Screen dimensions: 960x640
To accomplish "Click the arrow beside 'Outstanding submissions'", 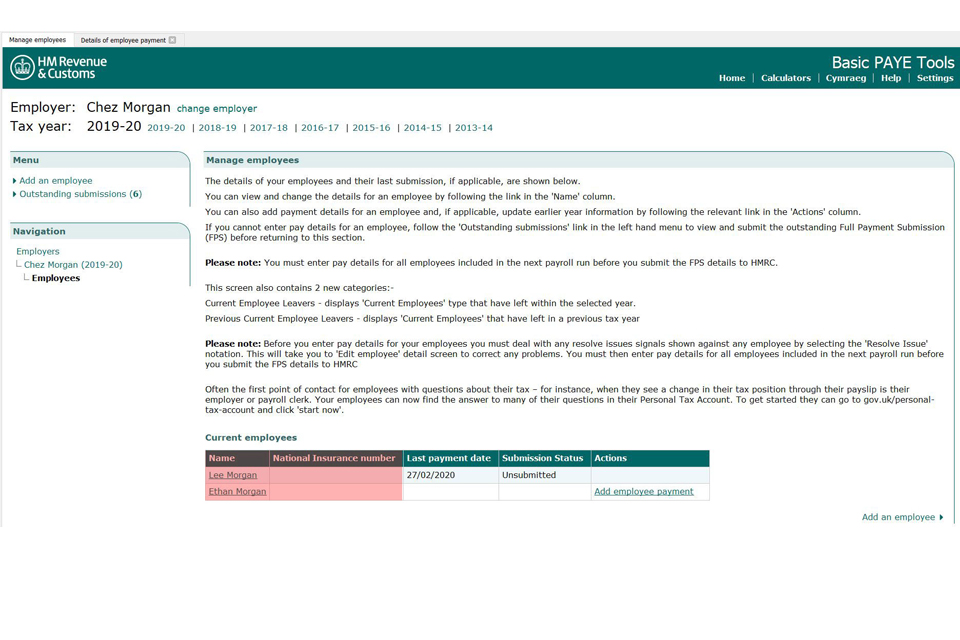I will click(12, 194).
